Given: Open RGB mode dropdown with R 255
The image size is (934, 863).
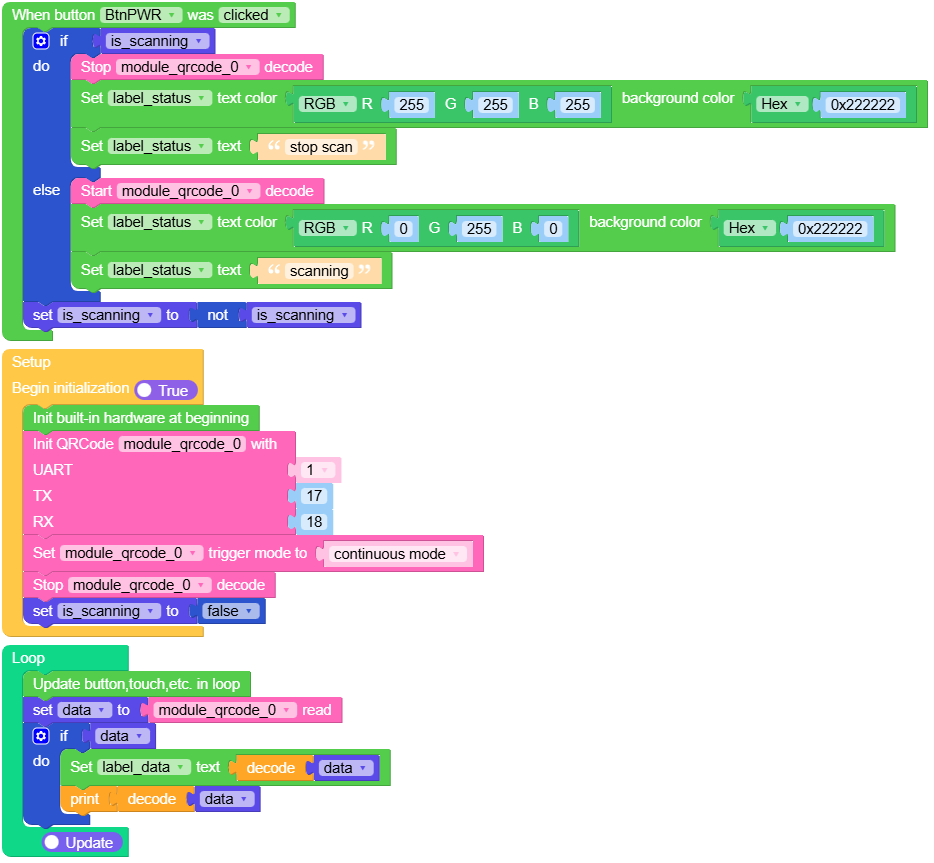Looking at the screenshot, I should pyautogui.click(x=327, y=104).
